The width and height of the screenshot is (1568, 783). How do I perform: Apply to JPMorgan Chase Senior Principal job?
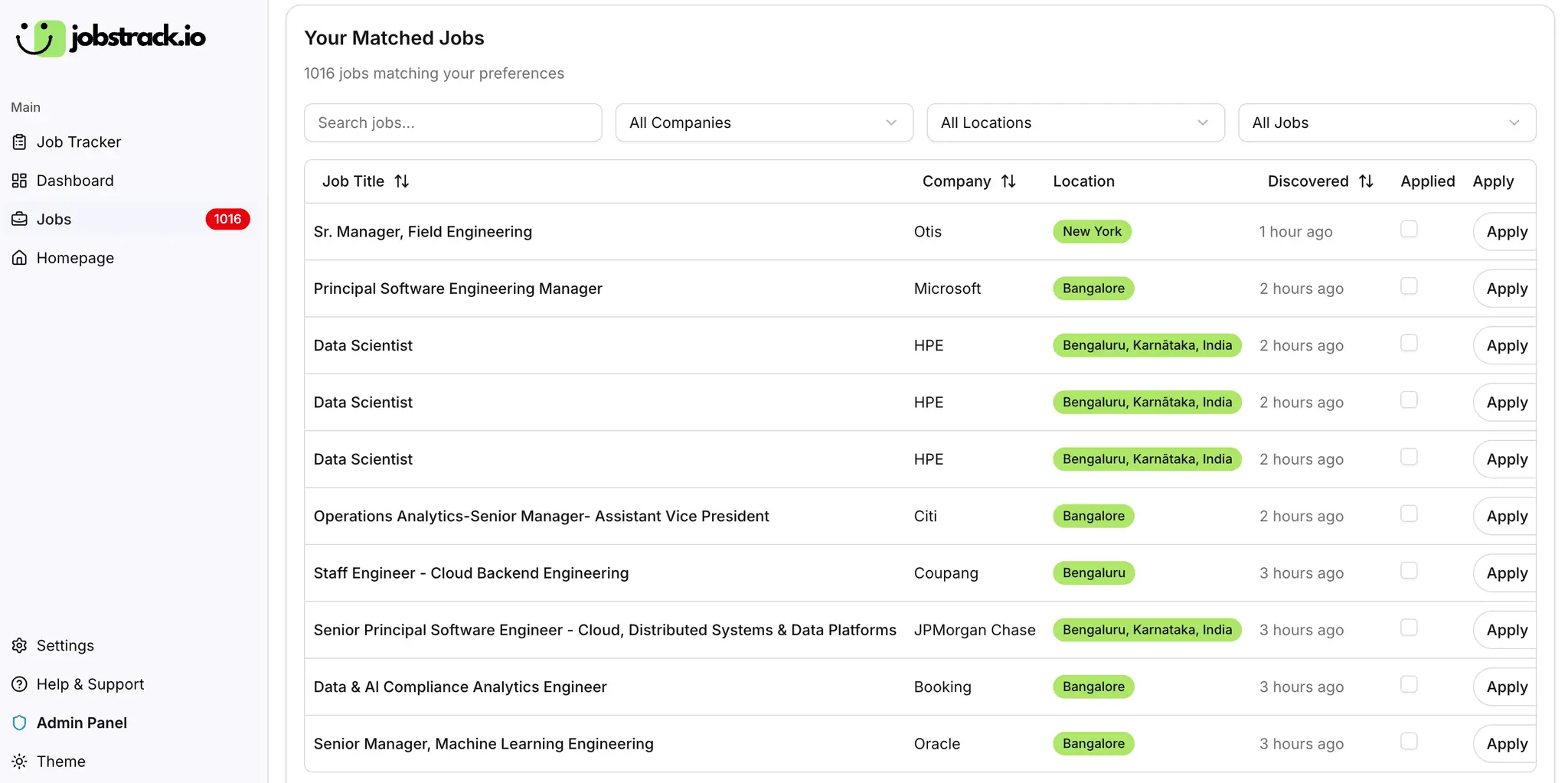[1506, 630]
